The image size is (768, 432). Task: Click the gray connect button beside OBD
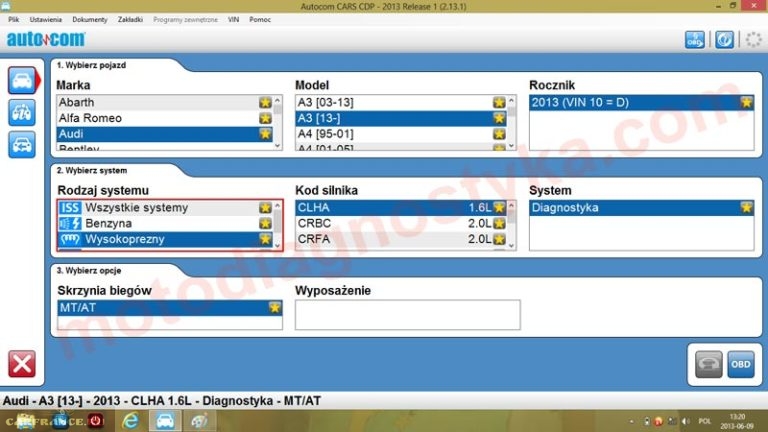[709, 364]
